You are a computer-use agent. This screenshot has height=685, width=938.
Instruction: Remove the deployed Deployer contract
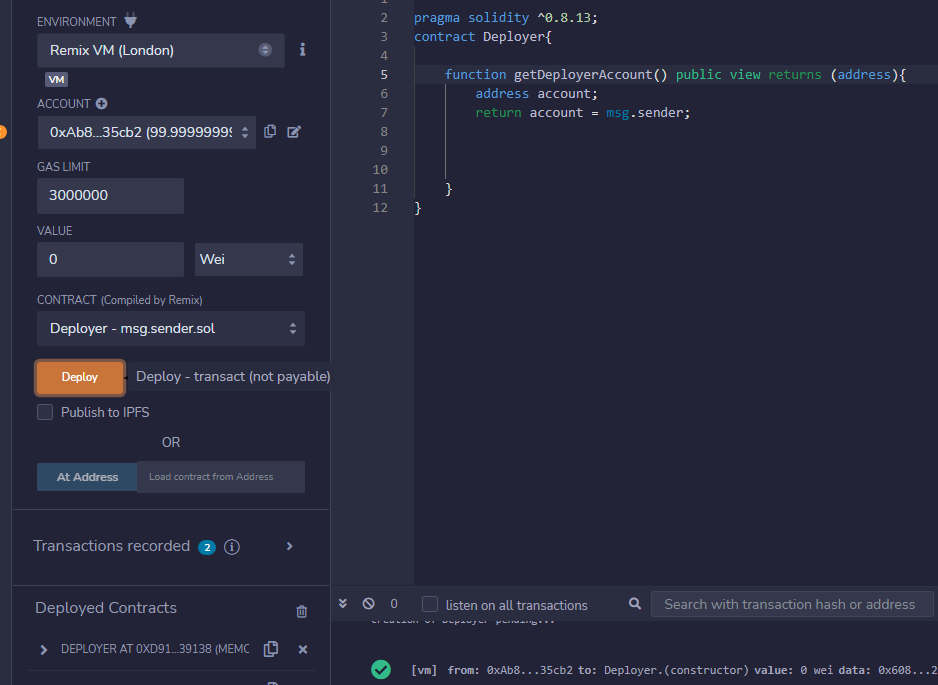[303, 650]
